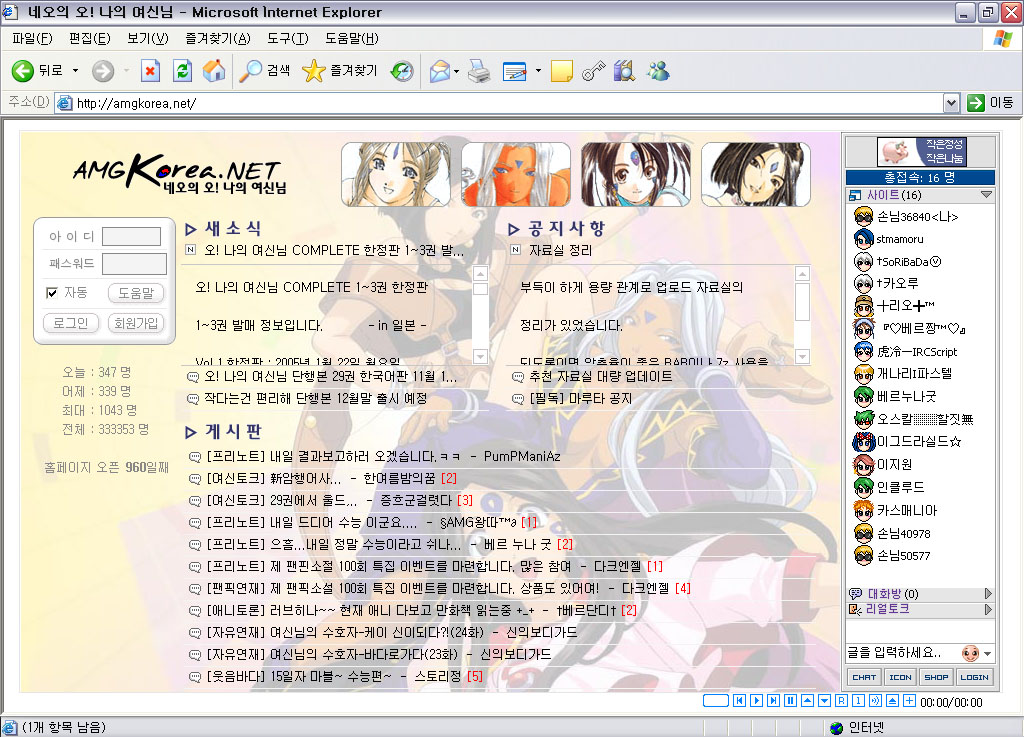Click the Research book toolbar icon
This screenshot has height=737, width=1024.
624,71
